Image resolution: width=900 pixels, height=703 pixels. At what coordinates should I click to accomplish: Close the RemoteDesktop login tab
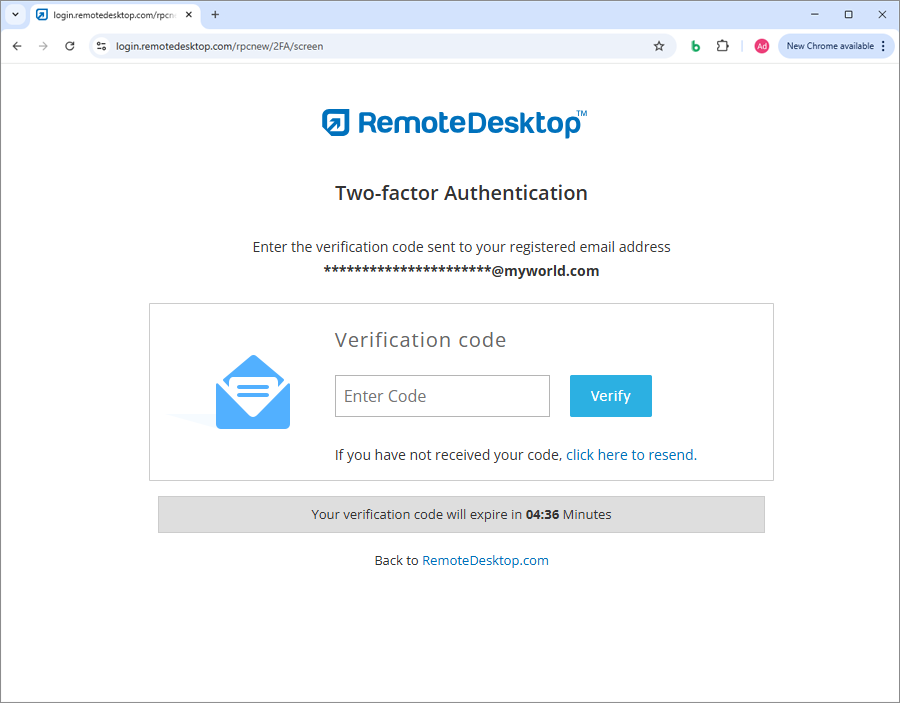189,15
